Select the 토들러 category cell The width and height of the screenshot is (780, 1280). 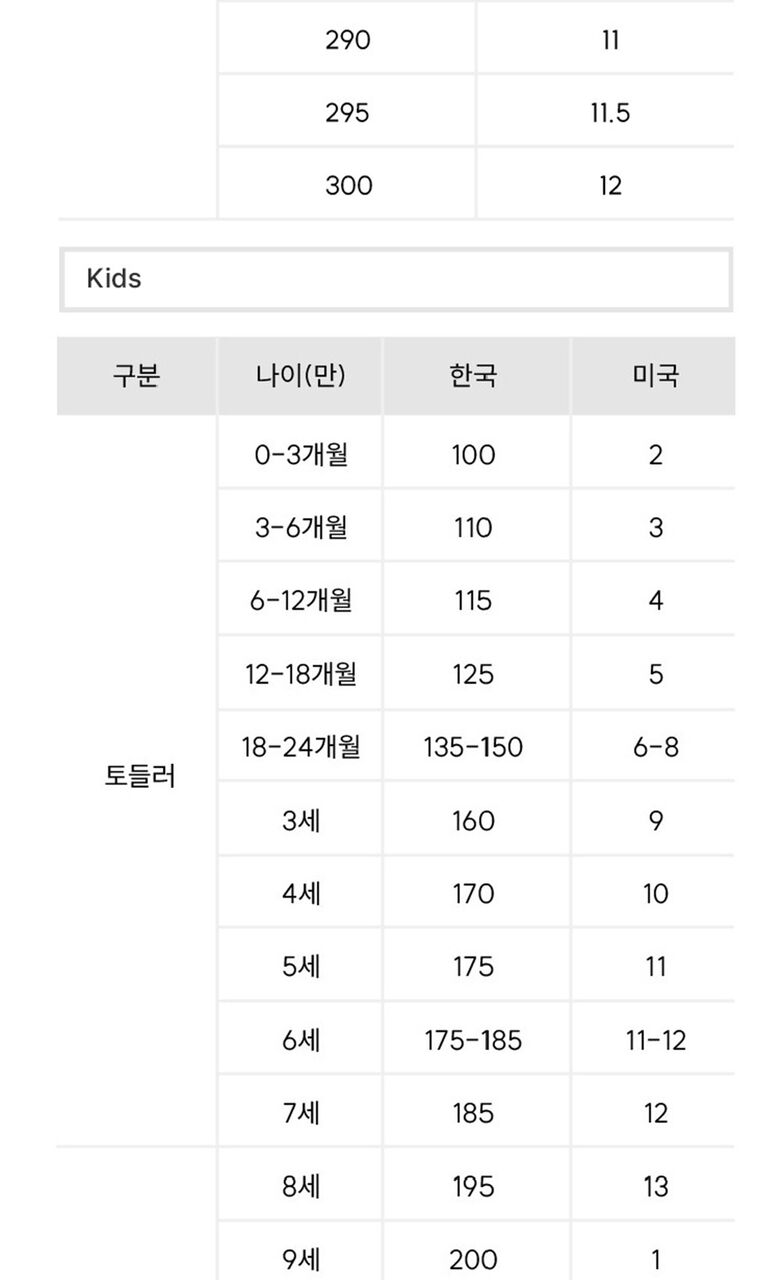tap(139, 776)
